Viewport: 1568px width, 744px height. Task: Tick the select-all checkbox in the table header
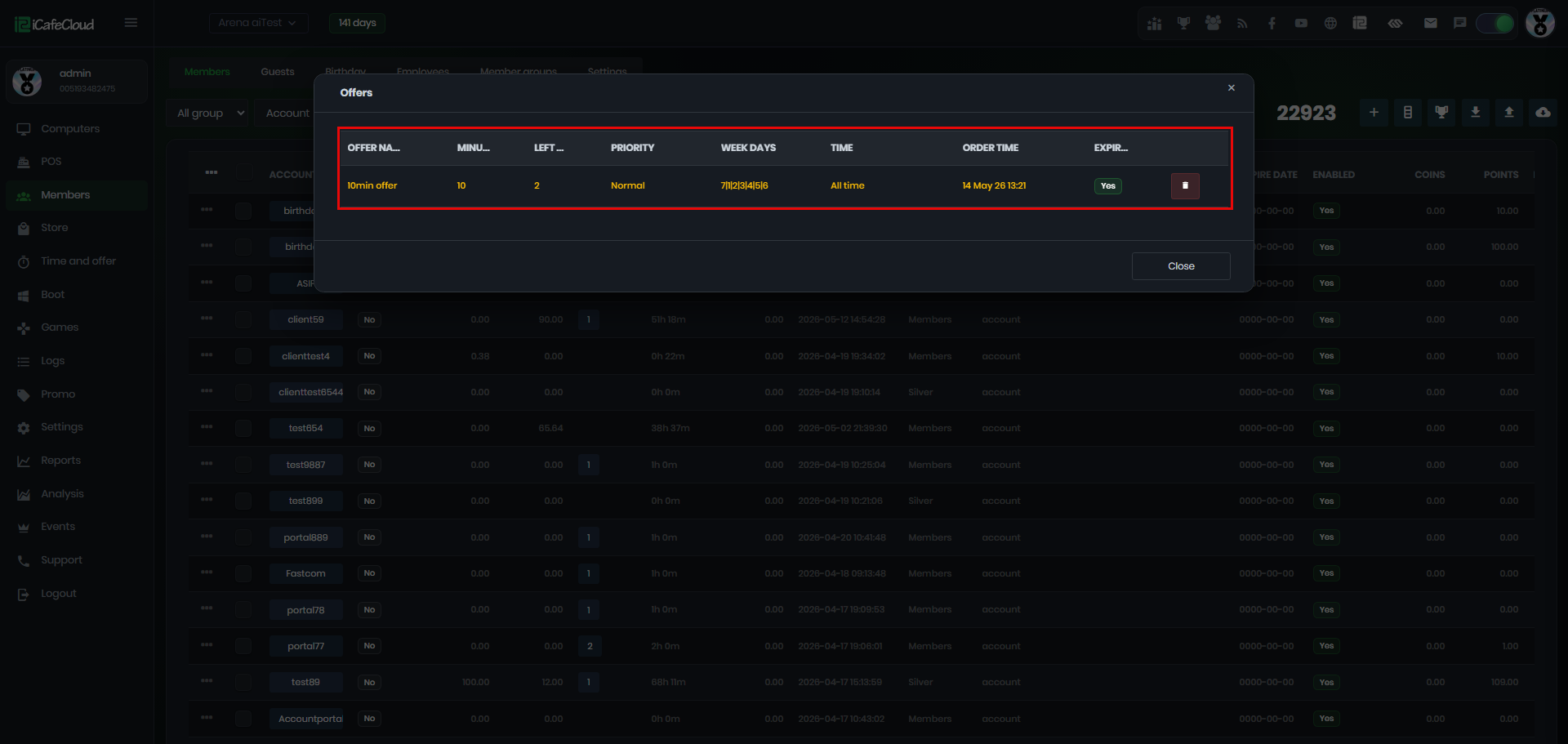(243, 173)
